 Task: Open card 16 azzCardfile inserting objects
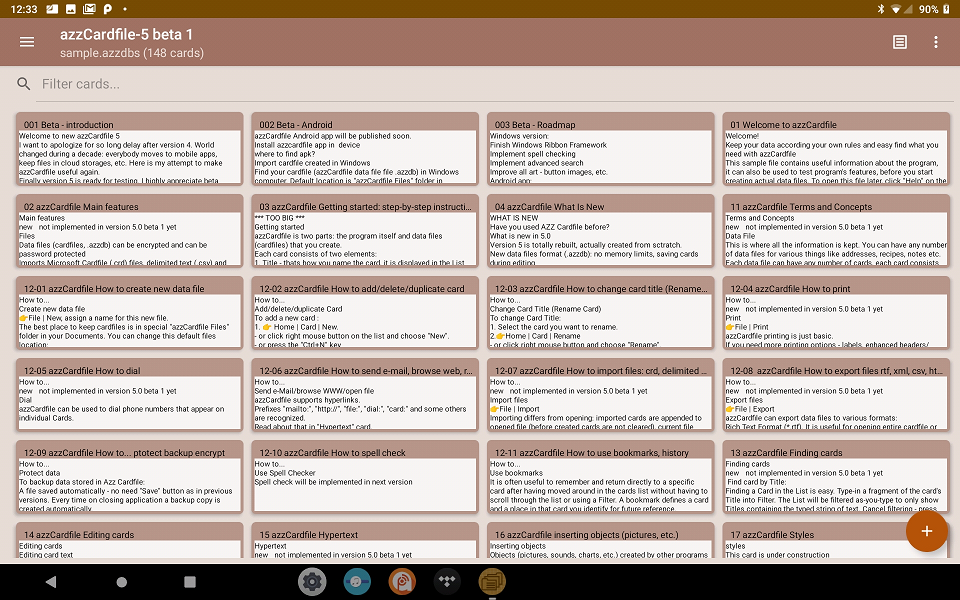coord(601,541)
